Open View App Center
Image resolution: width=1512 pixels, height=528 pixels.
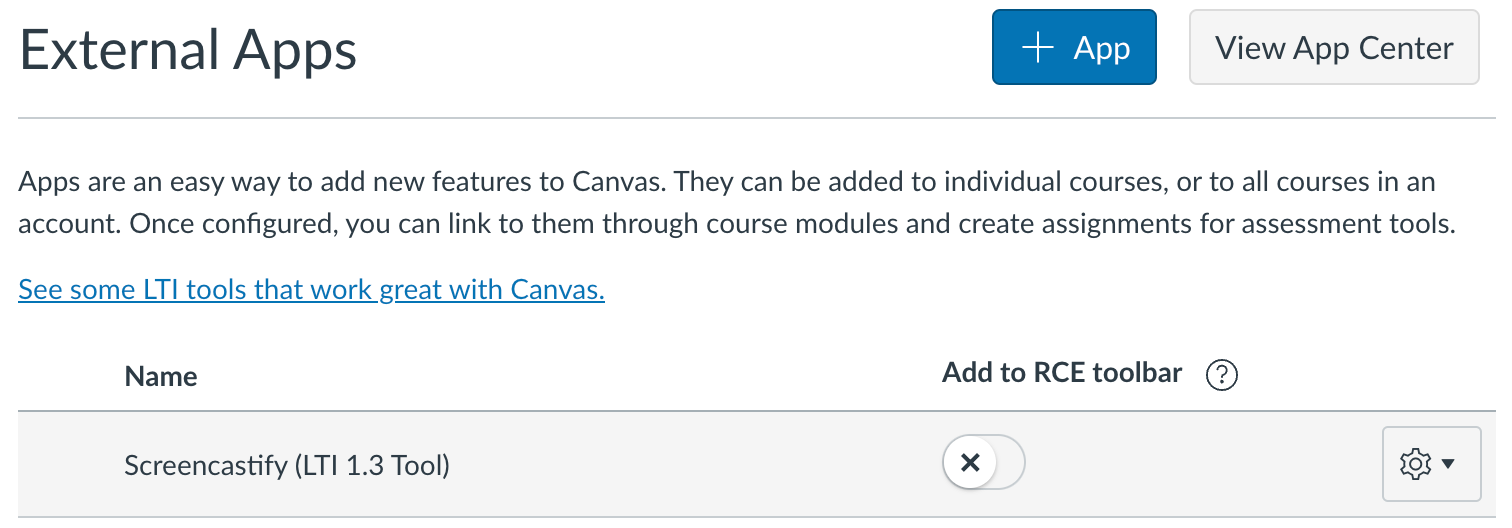tap(1333, 48)
